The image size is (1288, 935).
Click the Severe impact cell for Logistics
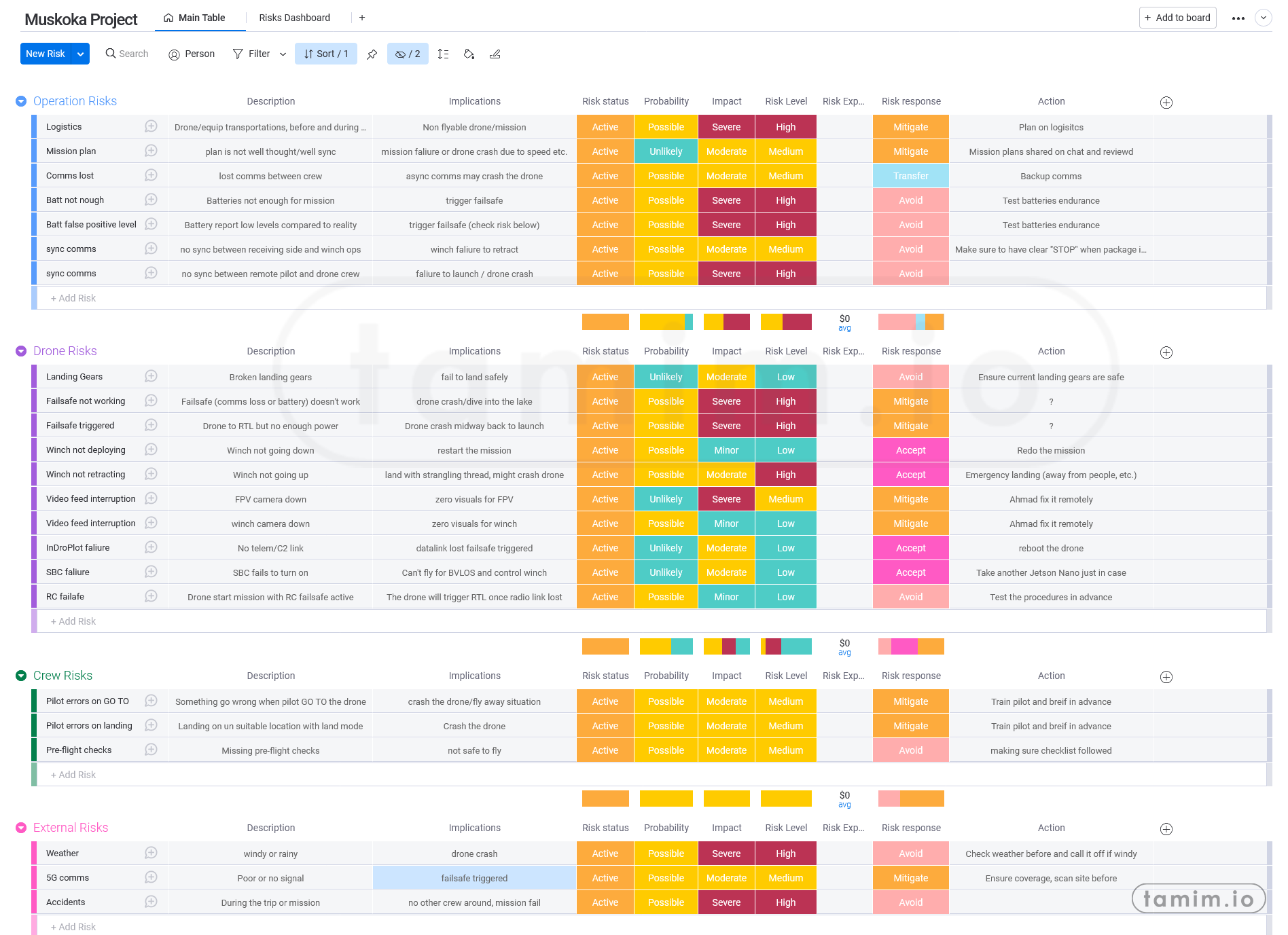726,127
